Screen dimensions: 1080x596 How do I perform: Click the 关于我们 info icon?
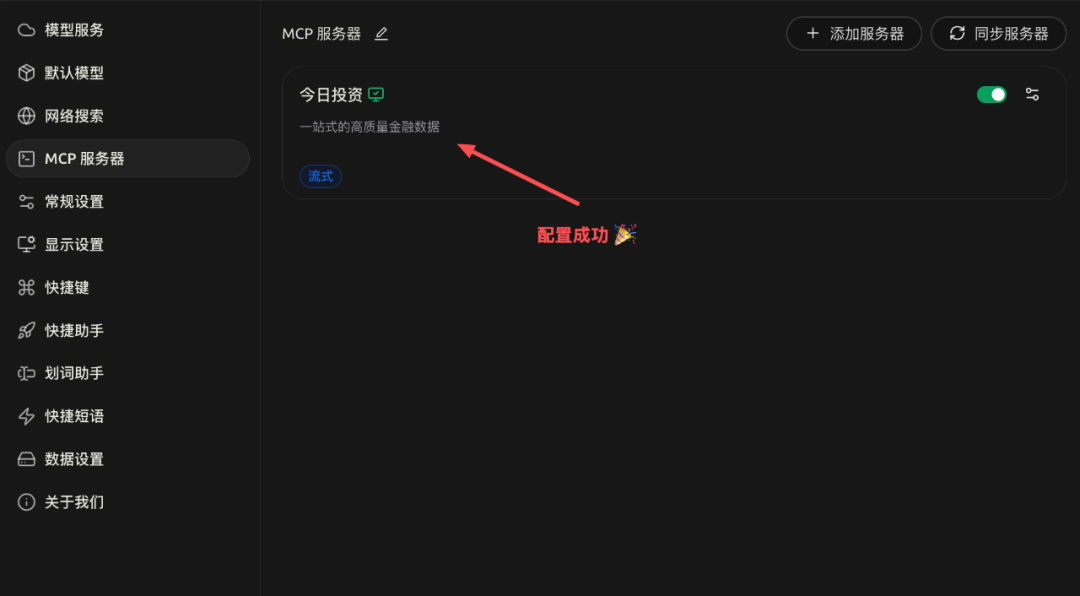point(26,502)
